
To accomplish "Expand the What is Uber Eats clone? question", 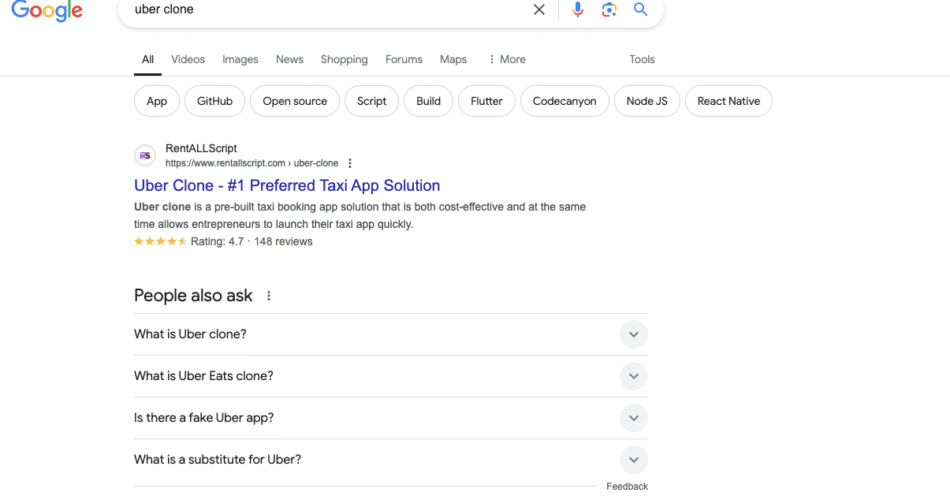I will 391,376.
